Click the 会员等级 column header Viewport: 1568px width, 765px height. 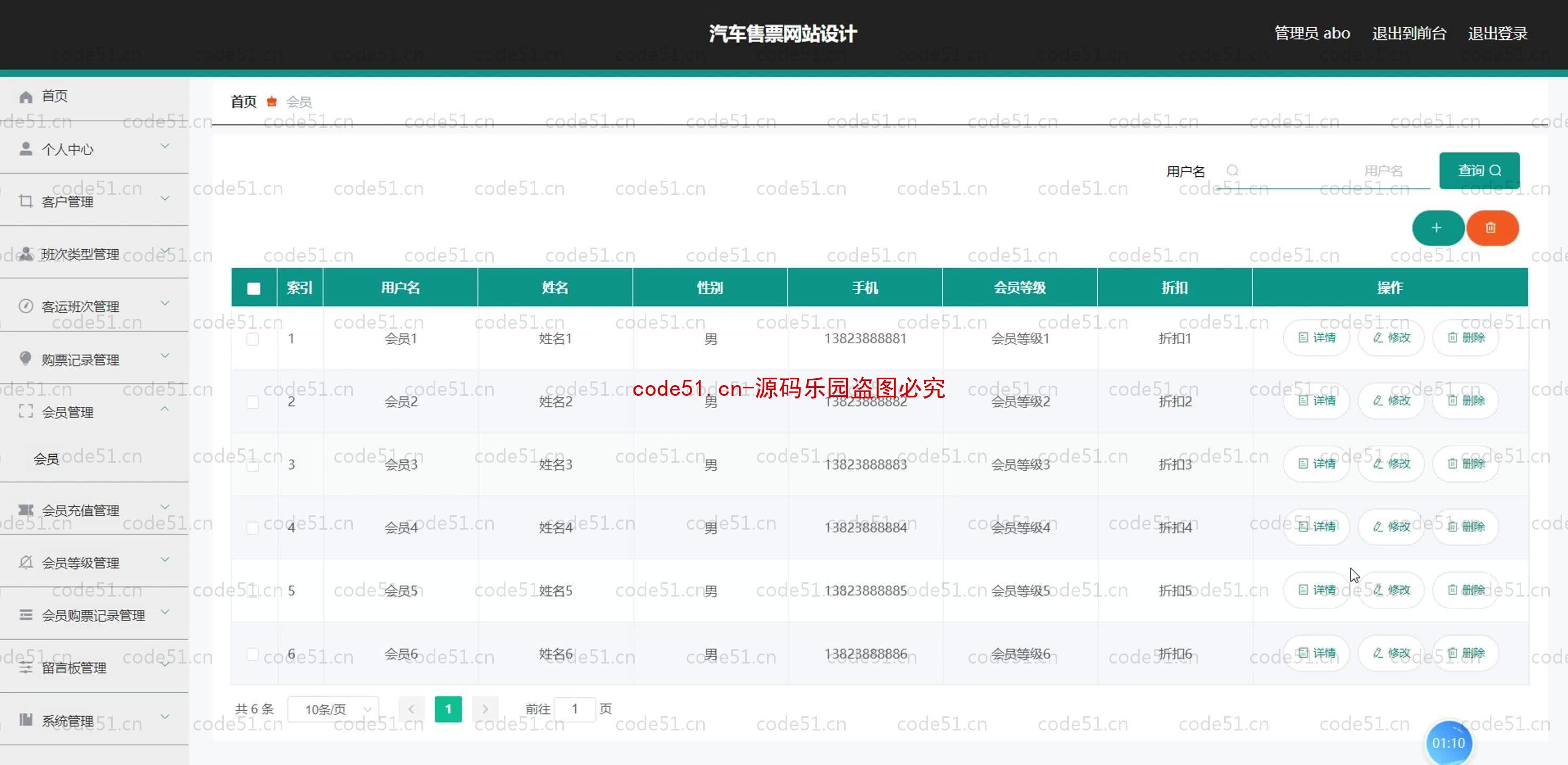[x=1019, y=287]
